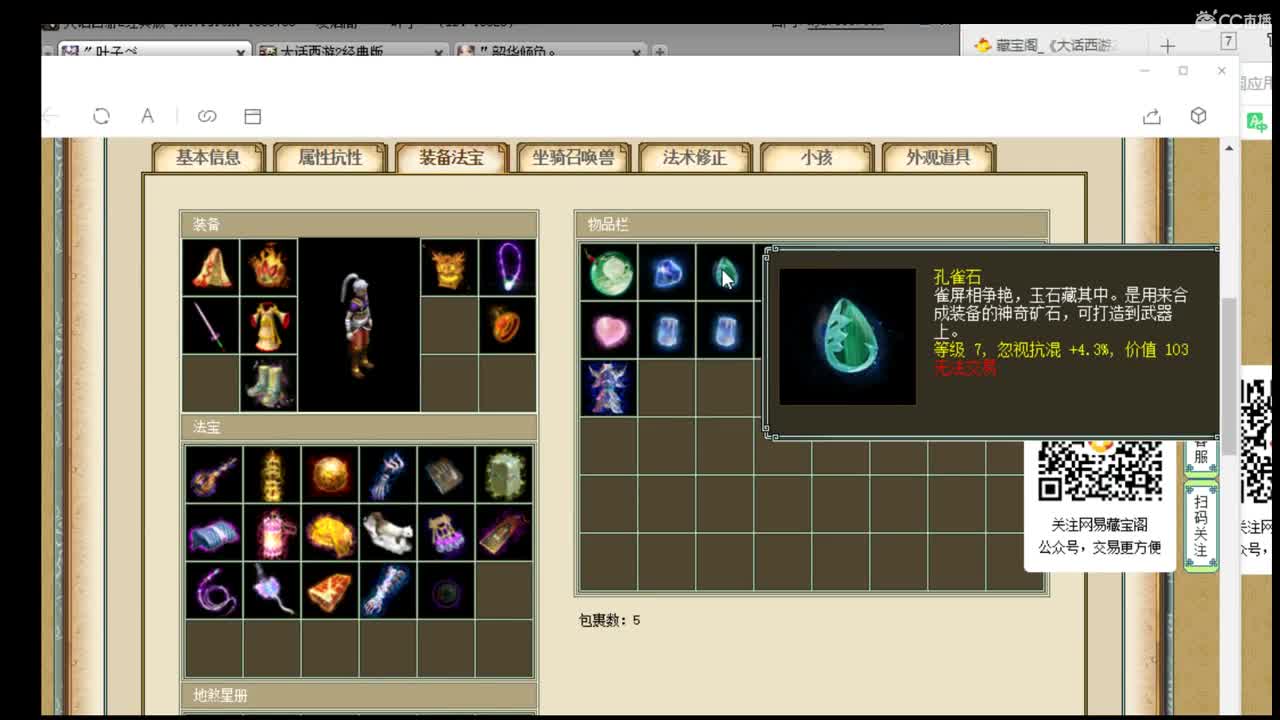Click the golden mask equipment icon
1280x720 pixels.
(449, 267)
